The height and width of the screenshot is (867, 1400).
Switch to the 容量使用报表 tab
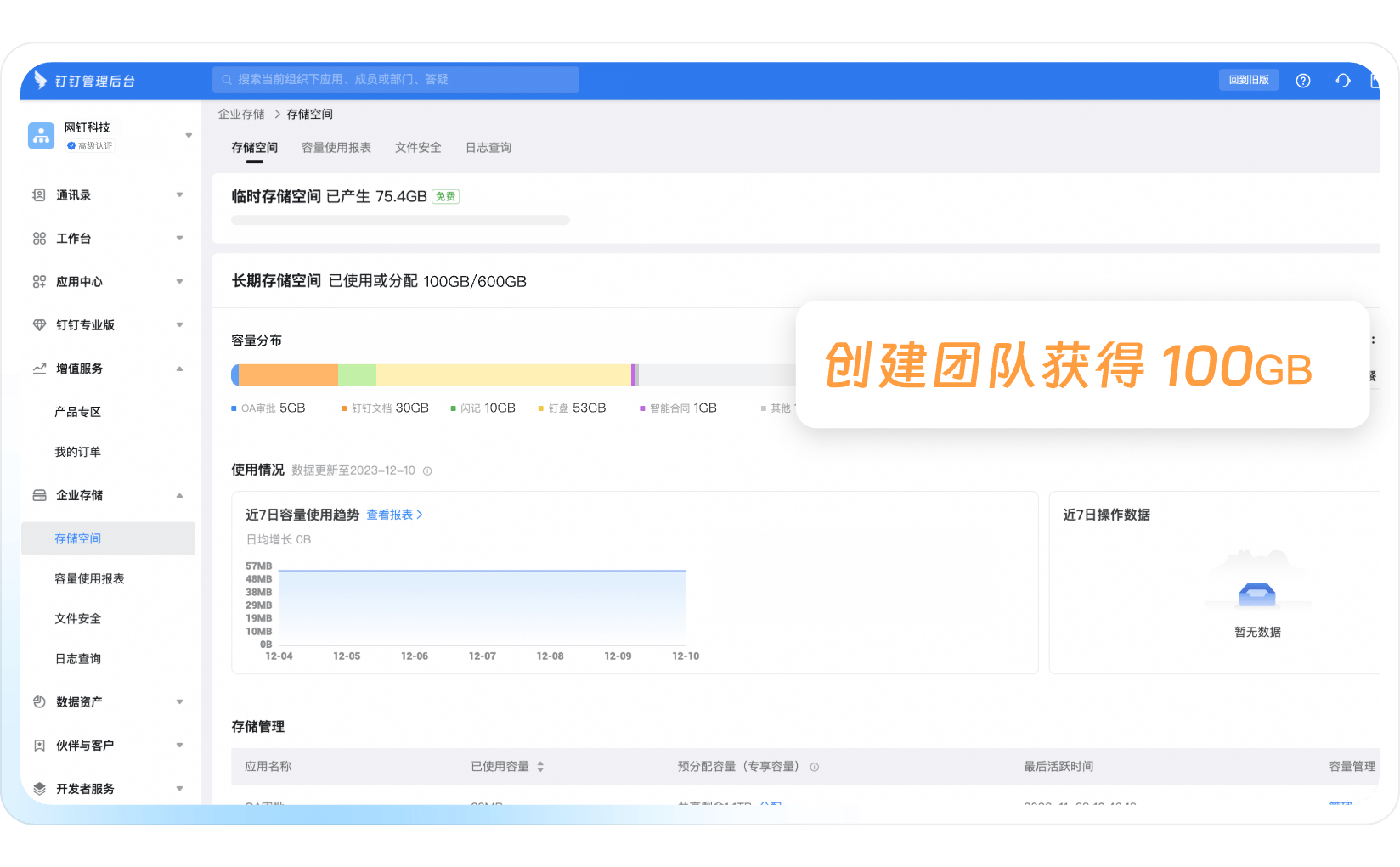point(336,148)
